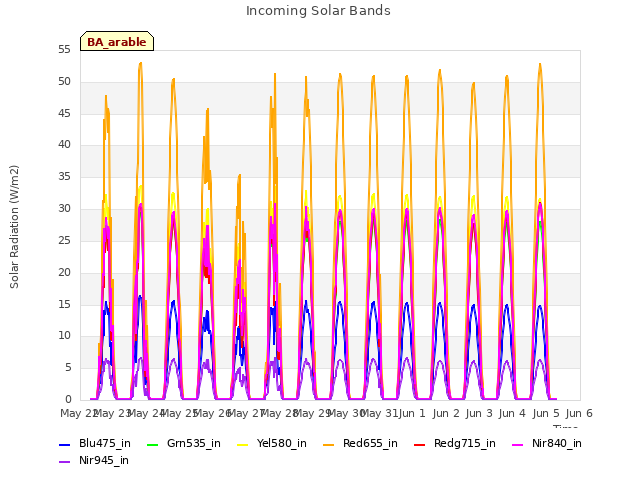640x480 pixels.
Task: Click the yellow Yel580_in legend color marker
Action: click(x=242, y=444)
